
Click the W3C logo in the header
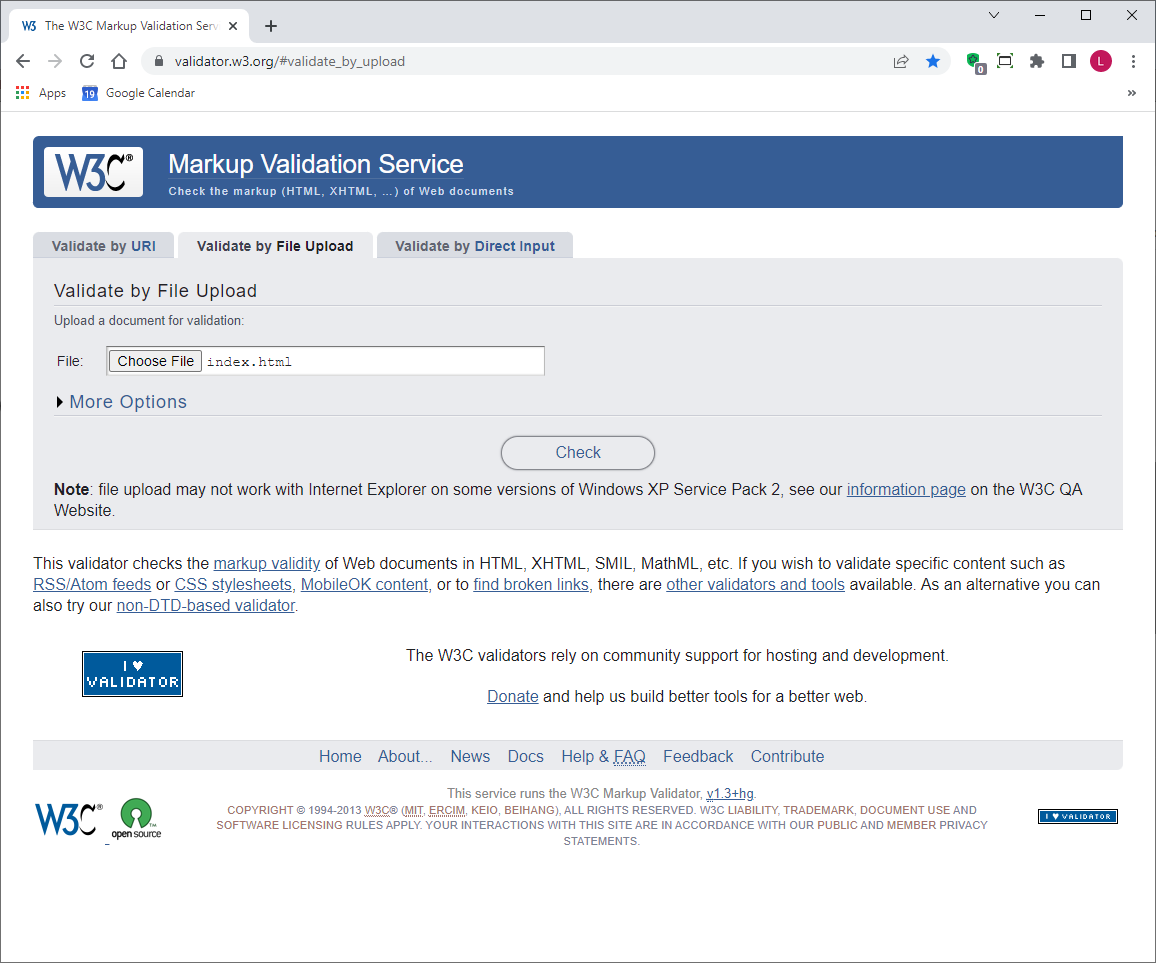tap(92, 171)
